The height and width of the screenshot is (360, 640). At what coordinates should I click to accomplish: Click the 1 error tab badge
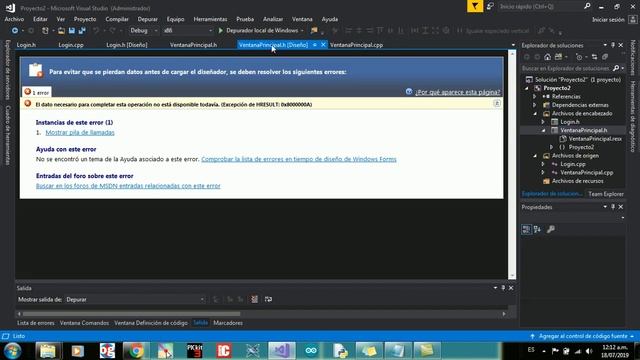(37, 92)
